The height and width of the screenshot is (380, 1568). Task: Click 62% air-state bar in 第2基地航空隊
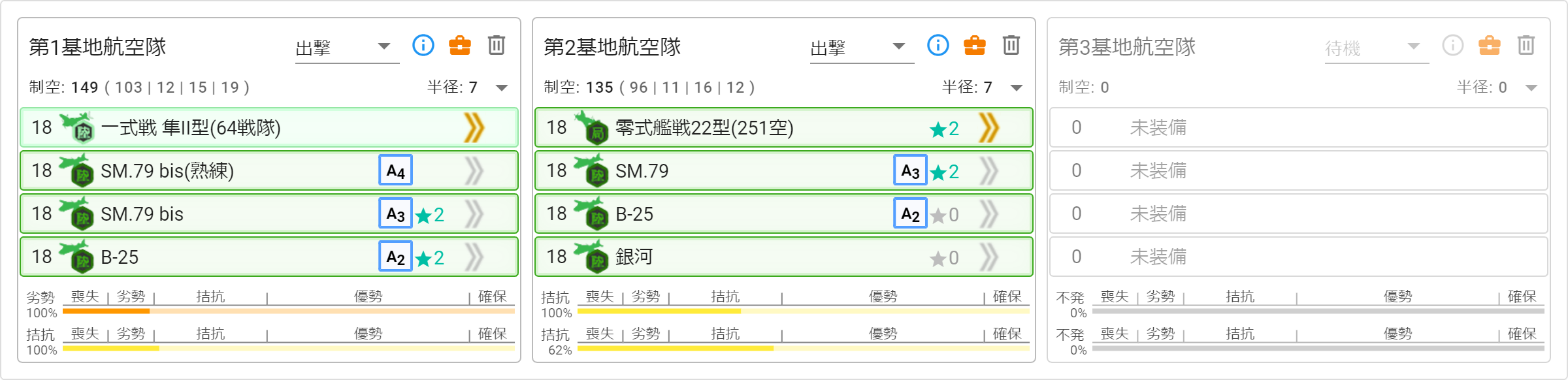coord(804,348)
